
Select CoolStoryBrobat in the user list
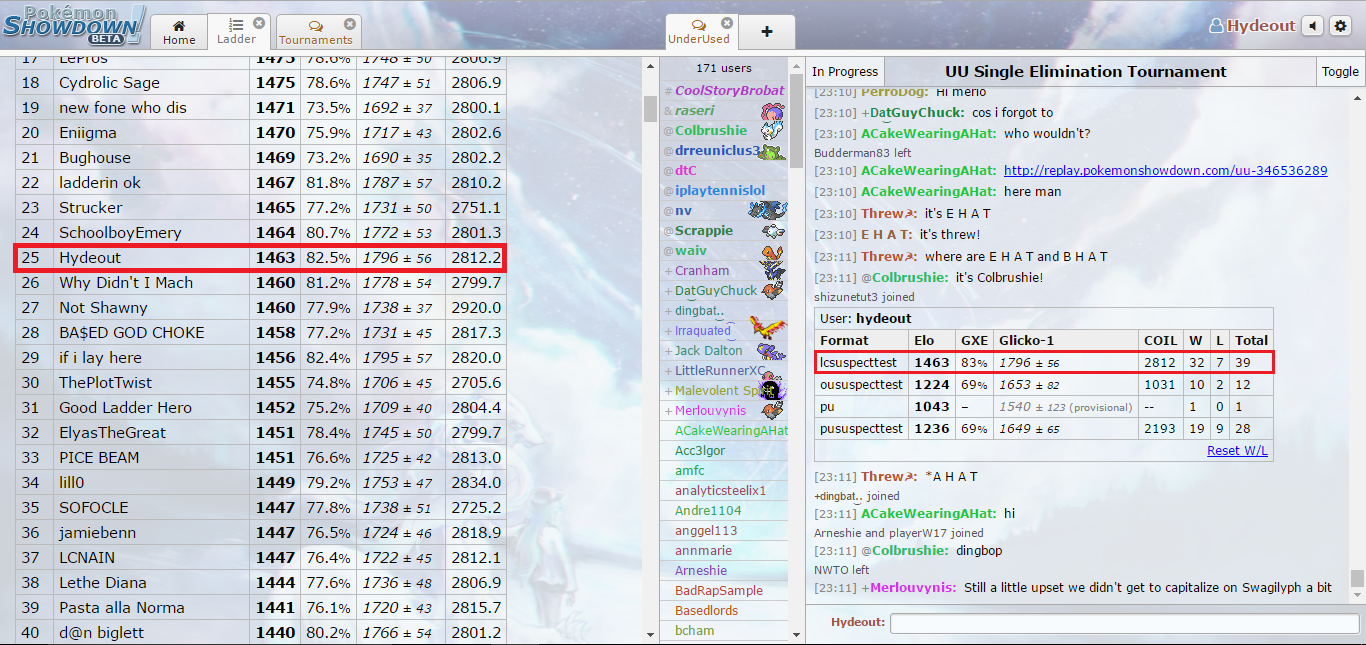click(723, 91)
